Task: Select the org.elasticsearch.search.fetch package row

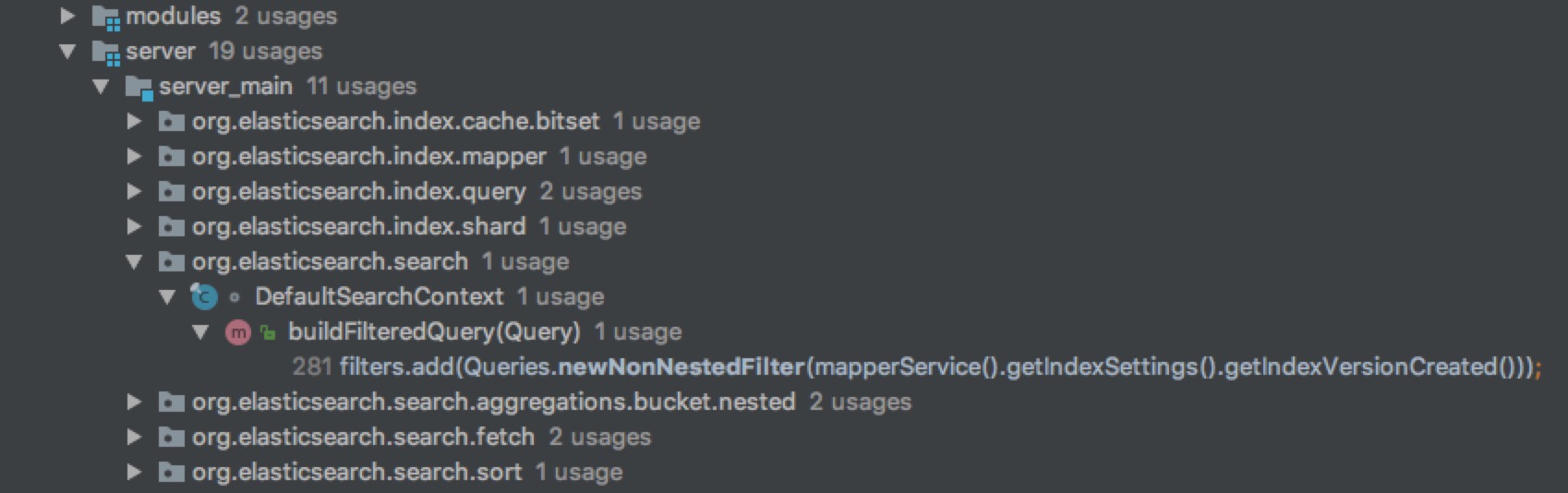Action: pyautogui.click(x=363, y=438)
